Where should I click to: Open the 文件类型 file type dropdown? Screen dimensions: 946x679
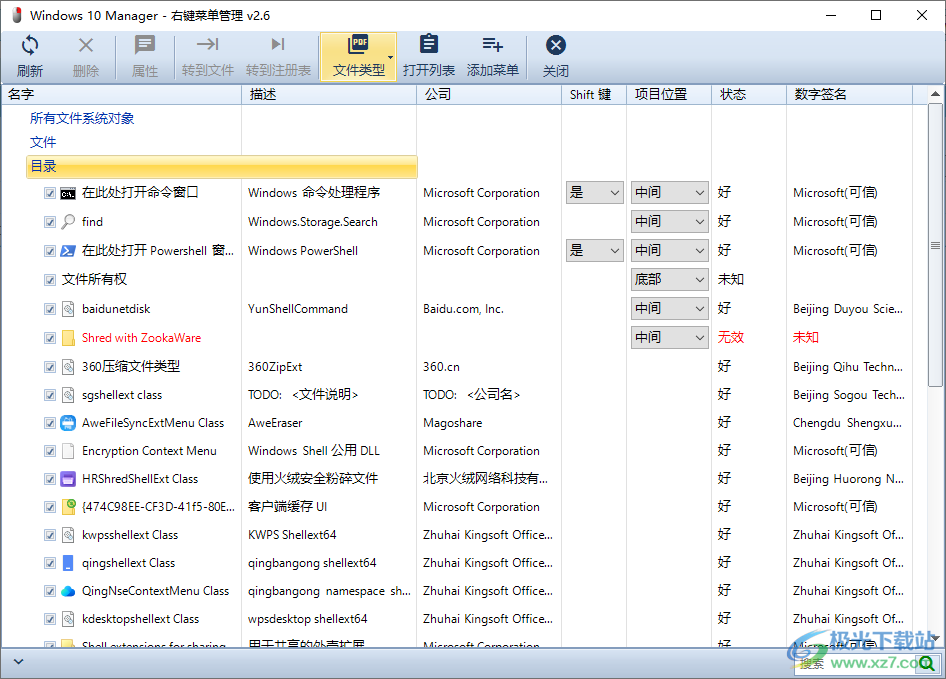[391, 57]
